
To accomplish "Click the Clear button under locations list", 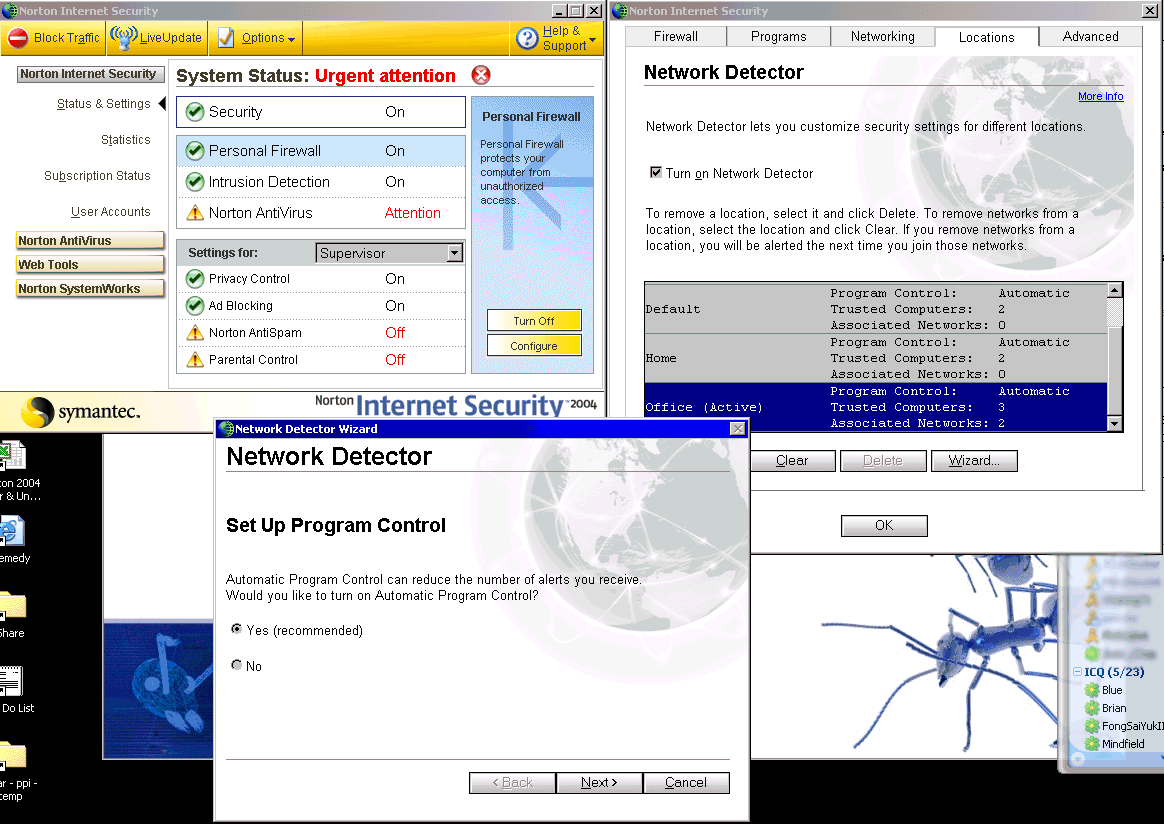I will click(x=792, y=461).
